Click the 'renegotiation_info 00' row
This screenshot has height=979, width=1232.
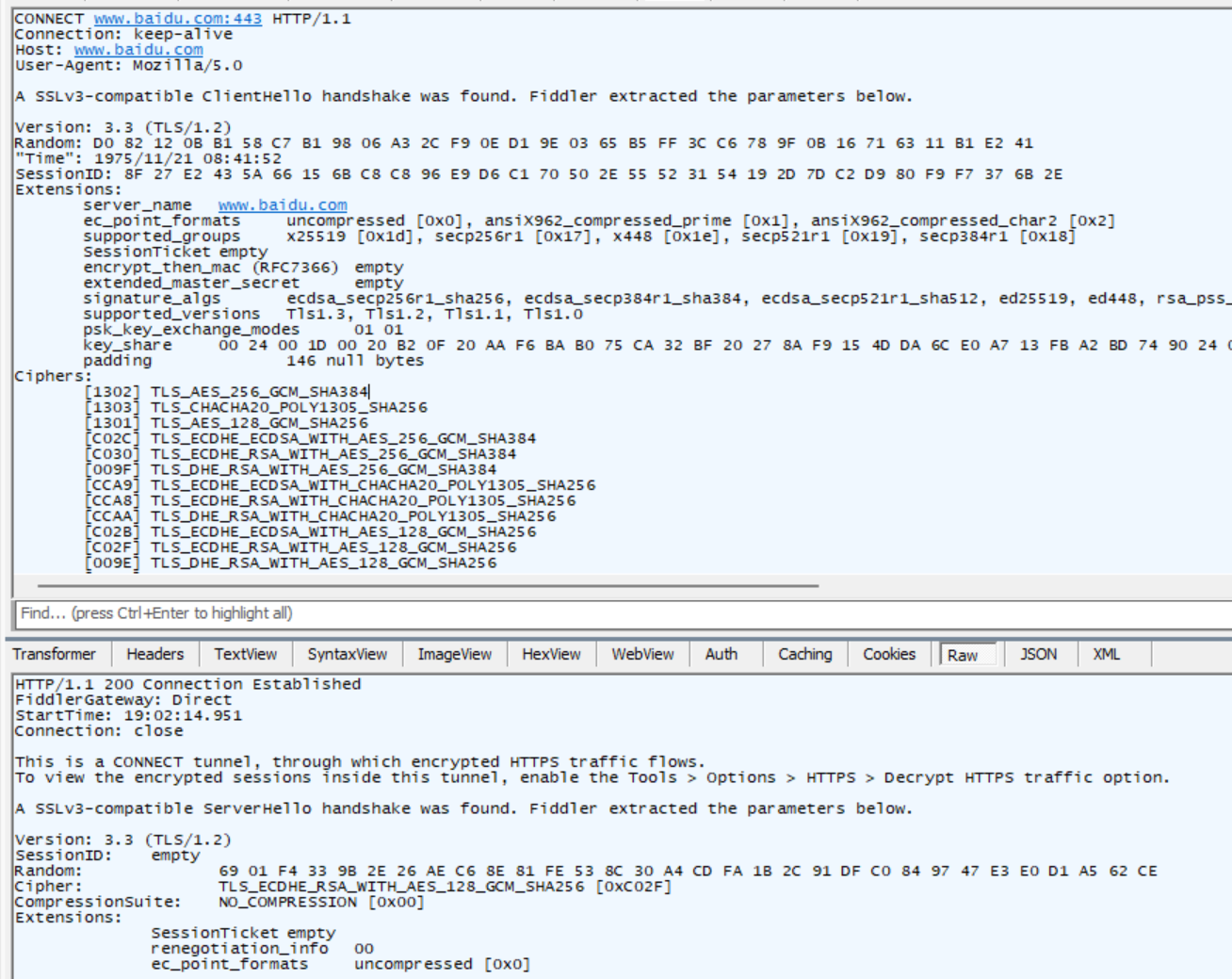[x=263, y=949]
